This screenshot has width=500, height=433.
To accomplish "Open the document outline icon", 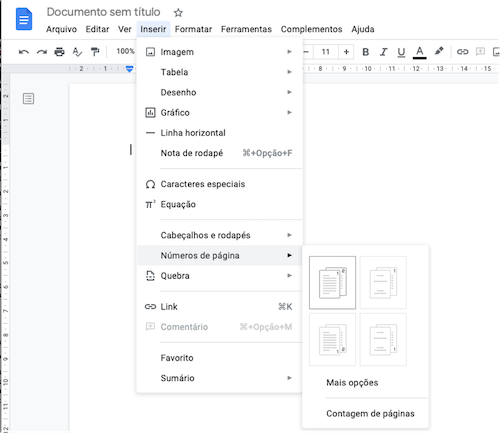I will tap(28, 99).
